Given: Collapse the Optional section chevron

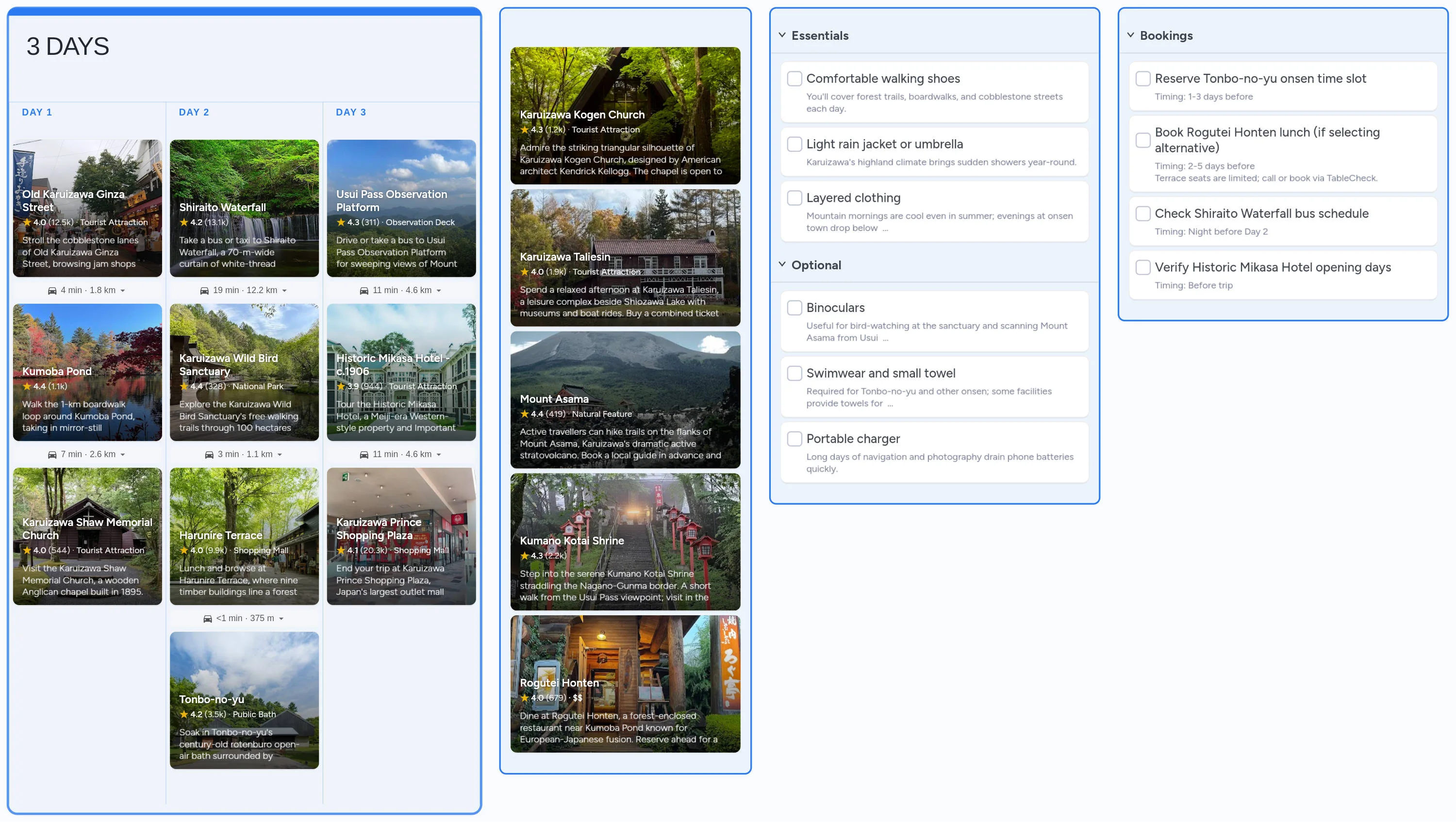Looking at the screenshot, I should [782, 264].
